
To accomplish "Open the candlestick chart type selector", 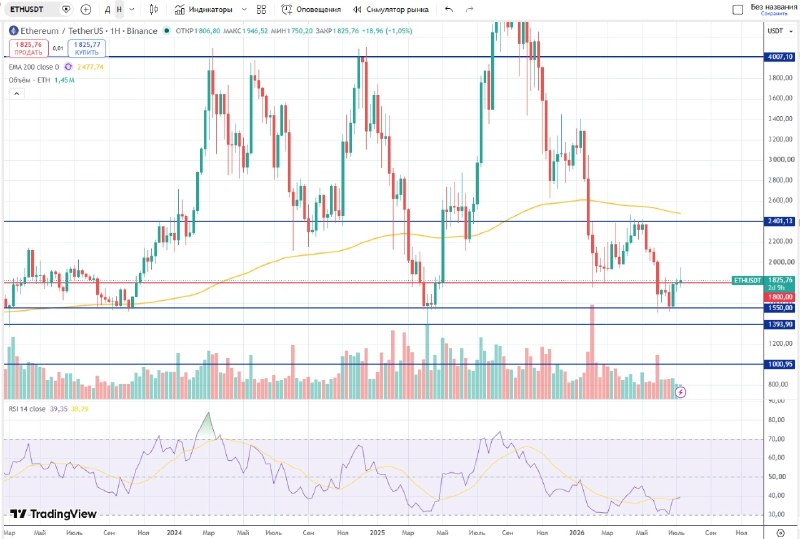I will click(x=154, y=9).
